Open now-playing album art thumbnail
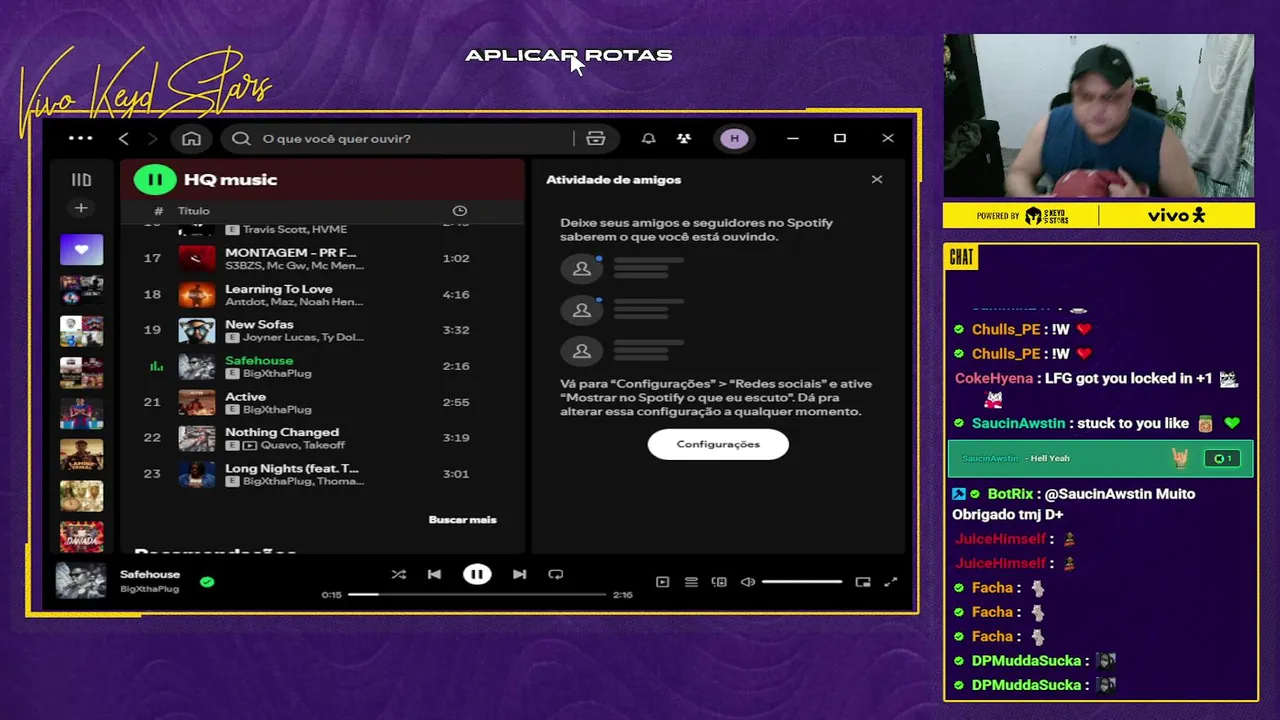Viewport: 1280px width, 720px height. coord(81,581)
